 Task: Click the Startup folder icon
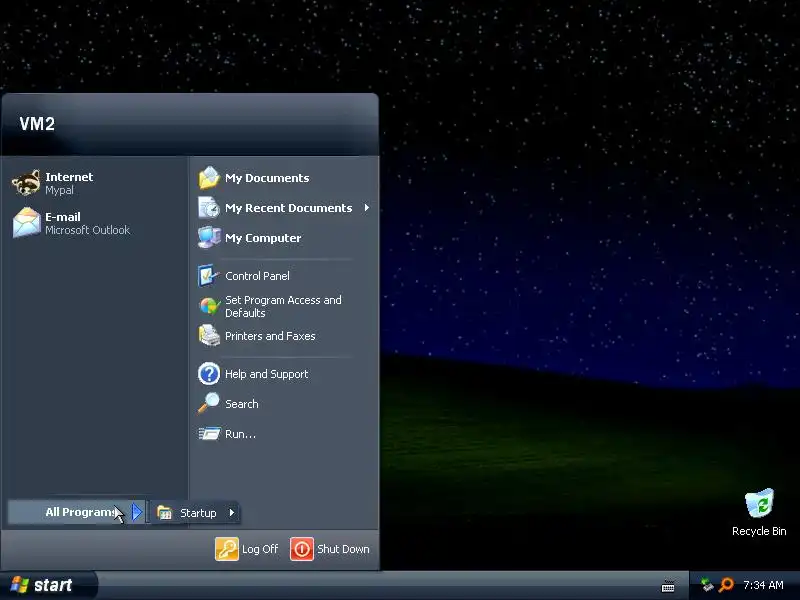[x=164, y=512]
